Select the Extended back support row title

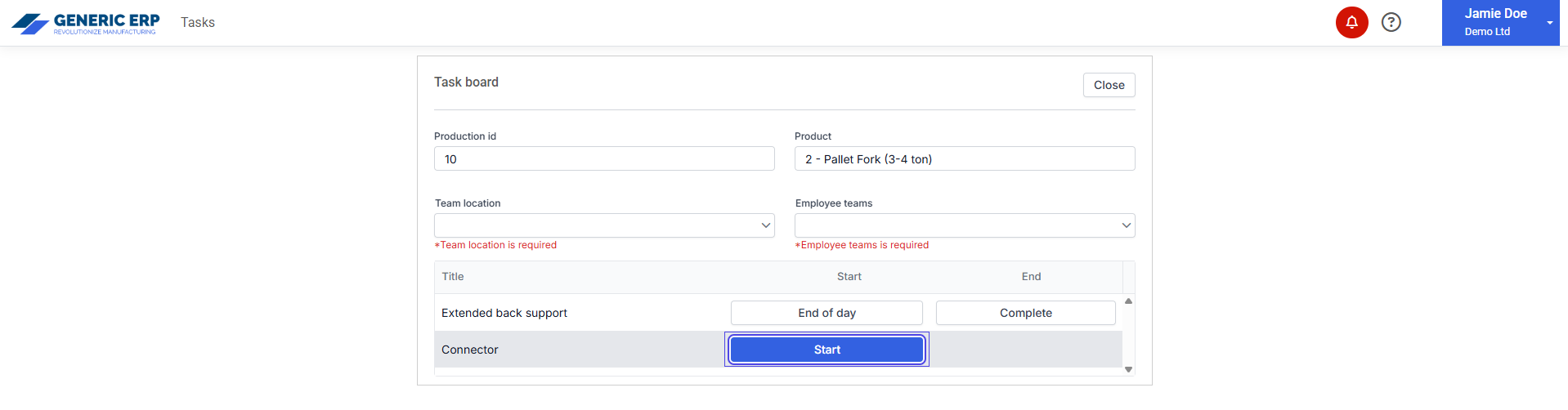coord(504,313)
